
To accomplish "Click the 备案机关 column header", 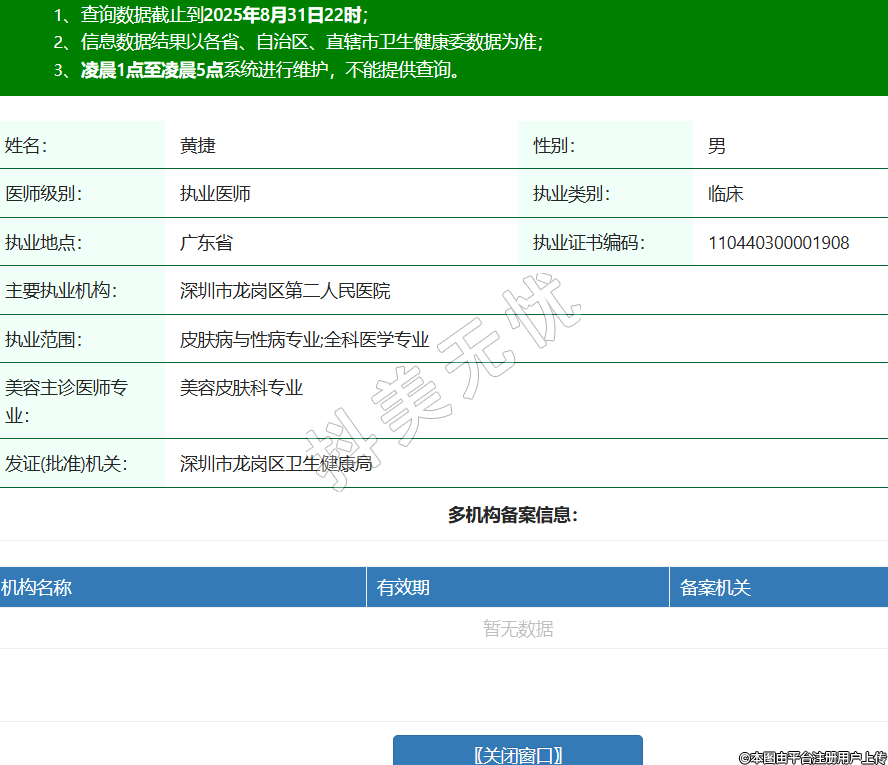I will pyautogui.click(x=715, y=588).
